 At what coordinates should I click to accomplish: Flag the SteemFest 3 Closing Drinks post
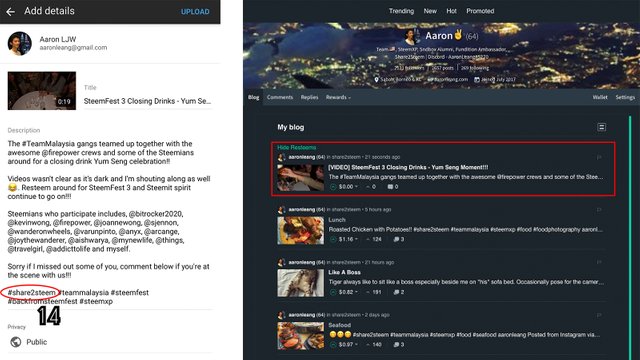point(599,157)
